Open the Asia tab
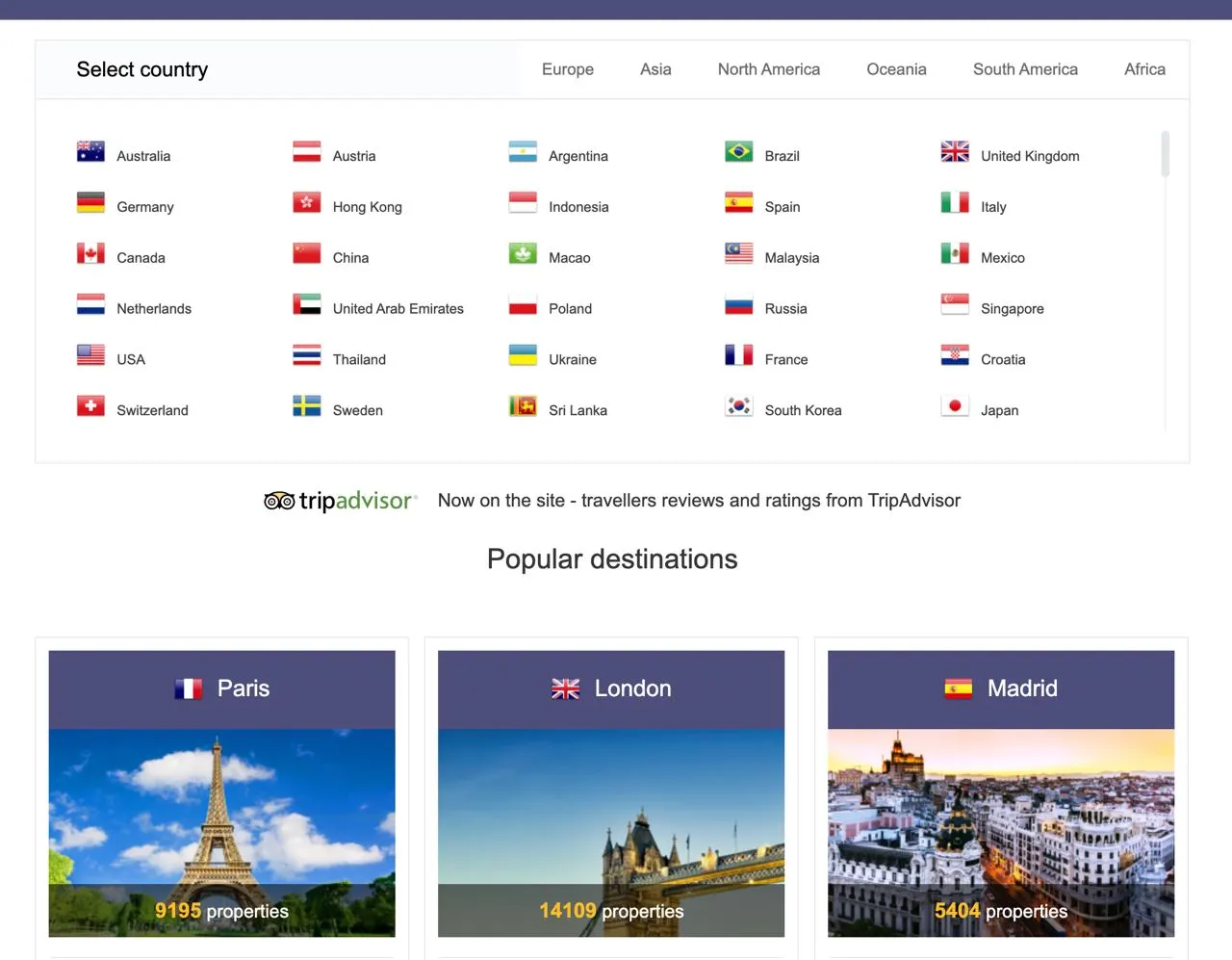1232x960 pixels. pyautogui.click(x=655, y=69)
